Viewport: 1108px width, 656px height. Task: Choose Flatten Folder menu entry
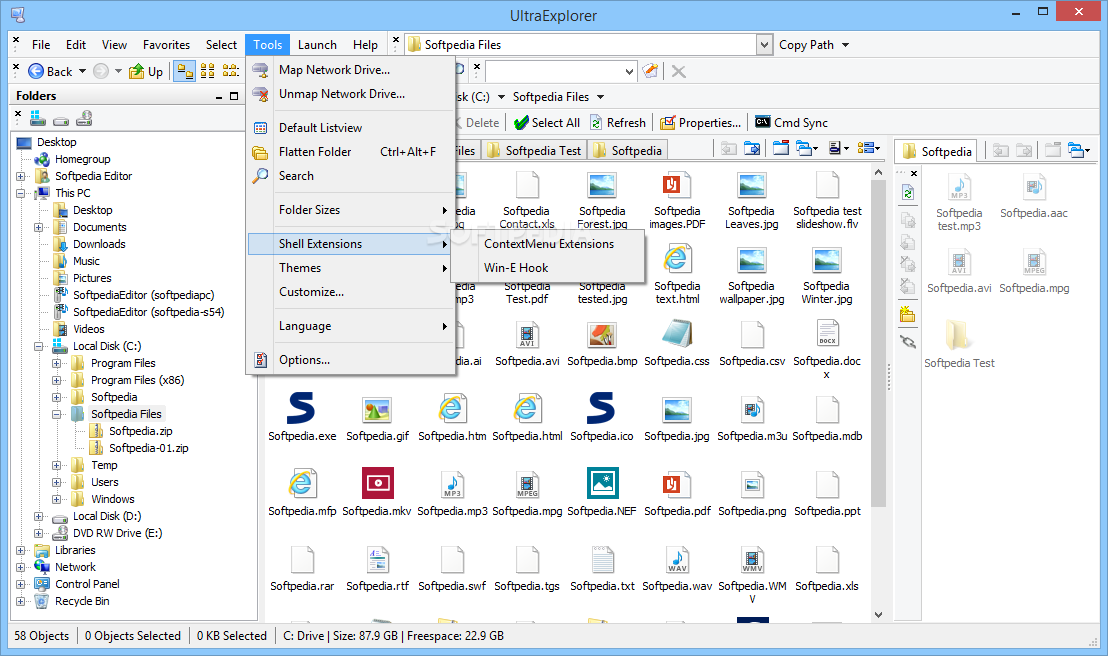coord(350,151)
